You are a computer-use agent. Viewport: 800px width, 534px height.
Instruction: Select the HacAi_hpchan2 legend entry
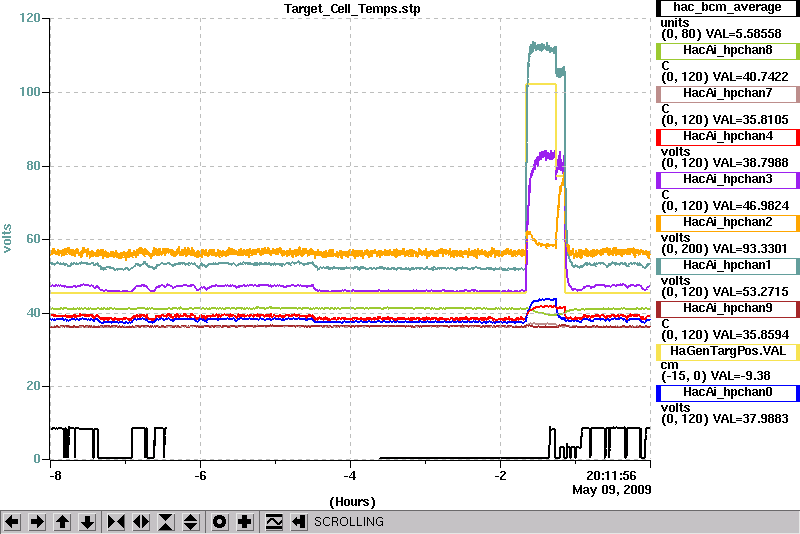(x=728, y=222)
